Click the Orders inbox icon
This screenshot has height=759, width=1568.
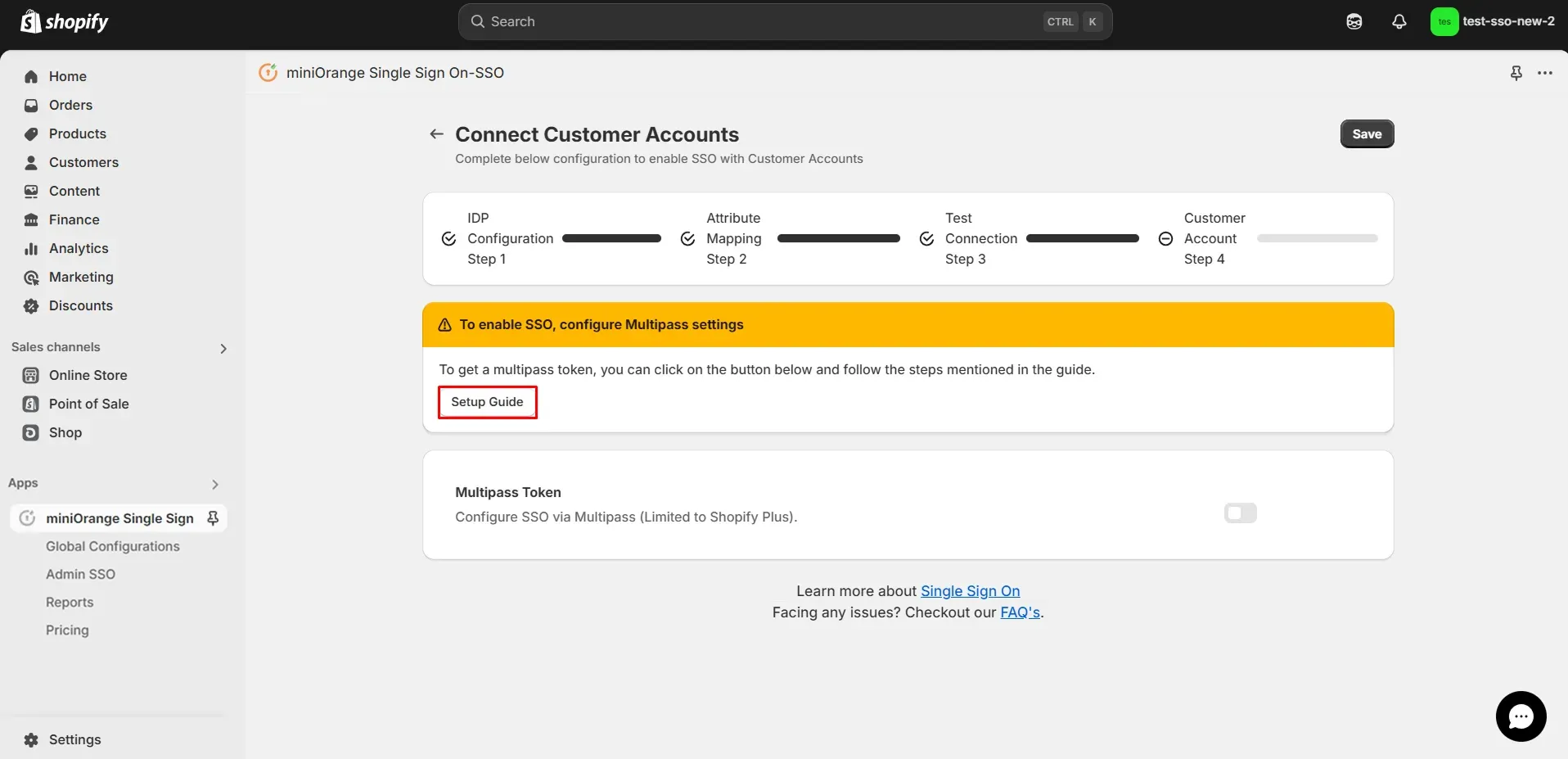coord(31,105)
